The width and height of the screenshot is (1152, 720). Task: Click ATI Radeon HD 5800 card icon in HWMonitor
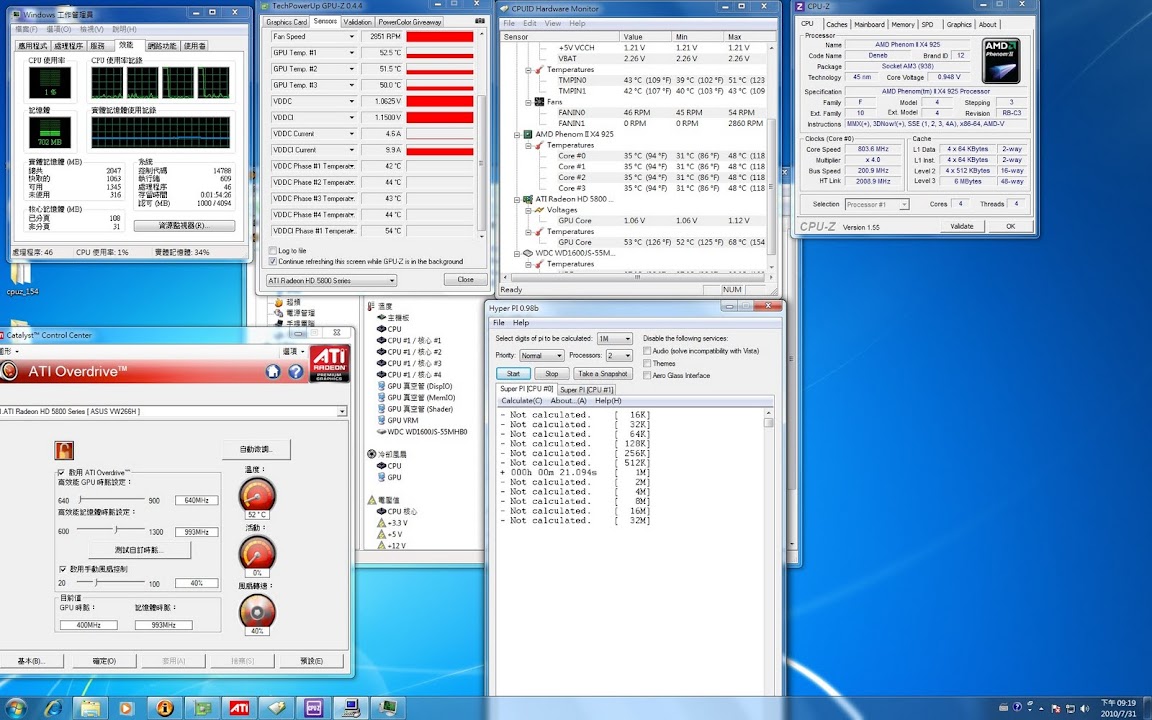528,199
